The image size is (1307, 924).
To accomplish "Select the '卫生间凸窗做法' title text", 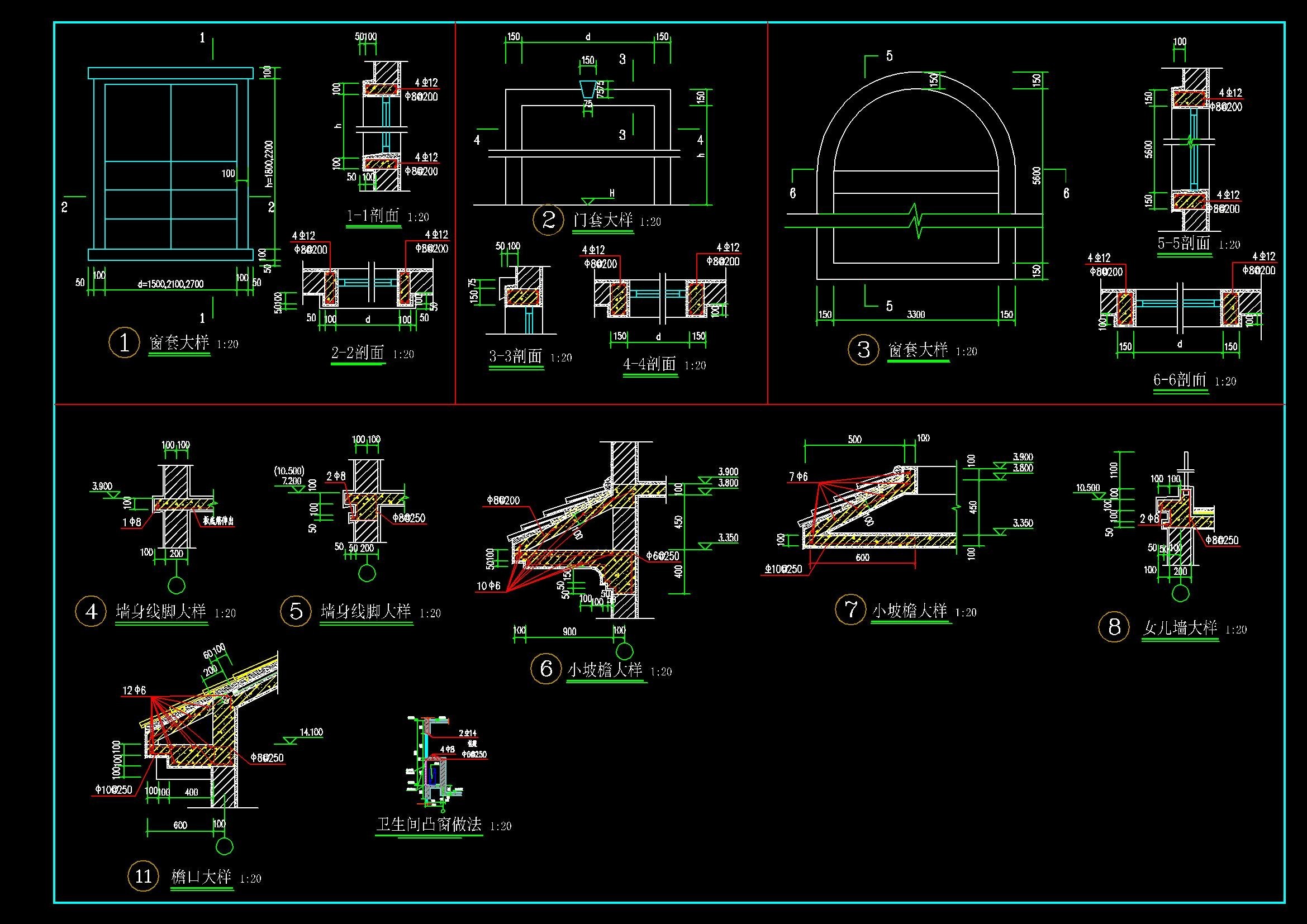I will click(429, 824).
